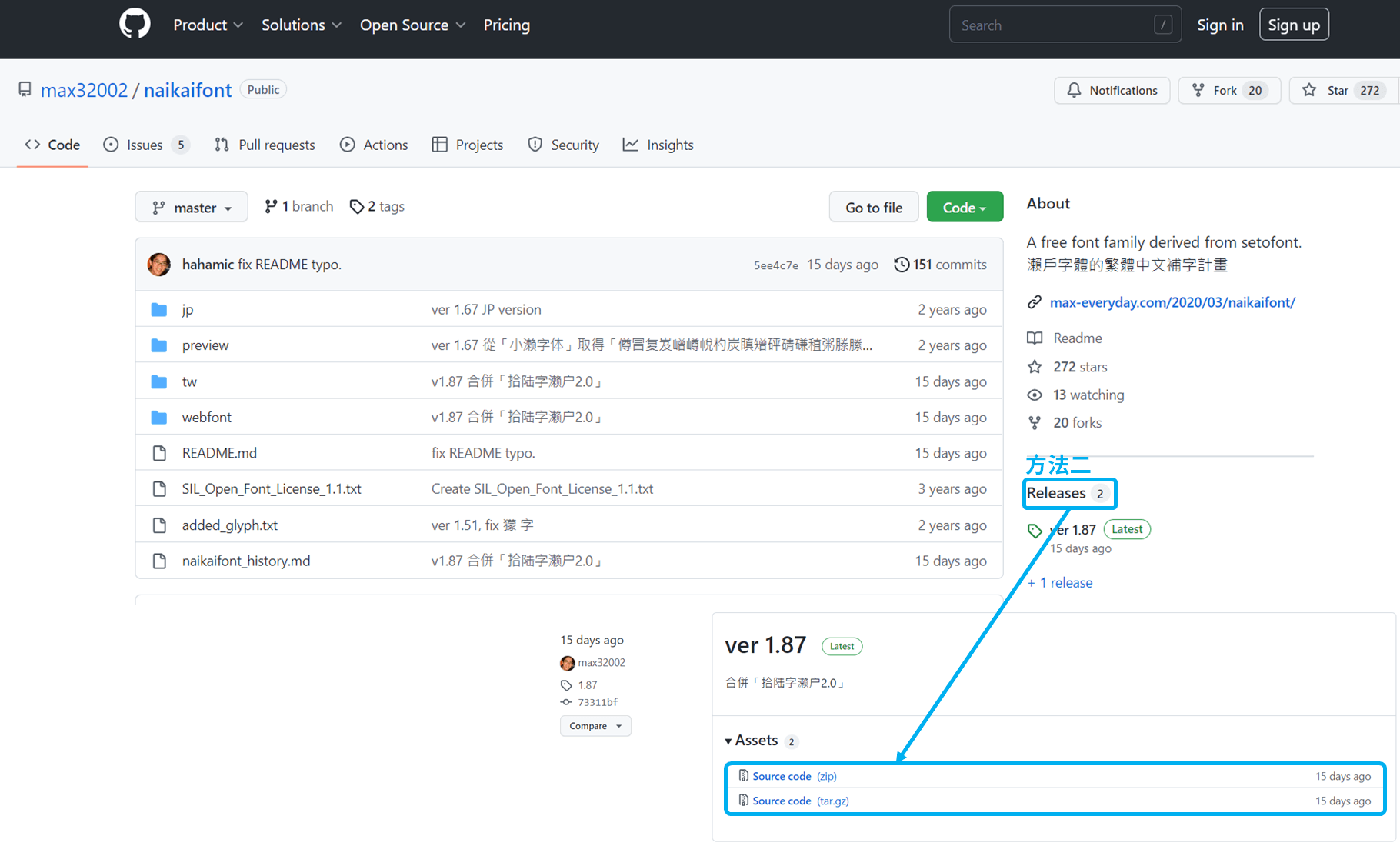View the 20 forks link
The height and width of the screenshot is (846, 1400).
[1077, 422]
